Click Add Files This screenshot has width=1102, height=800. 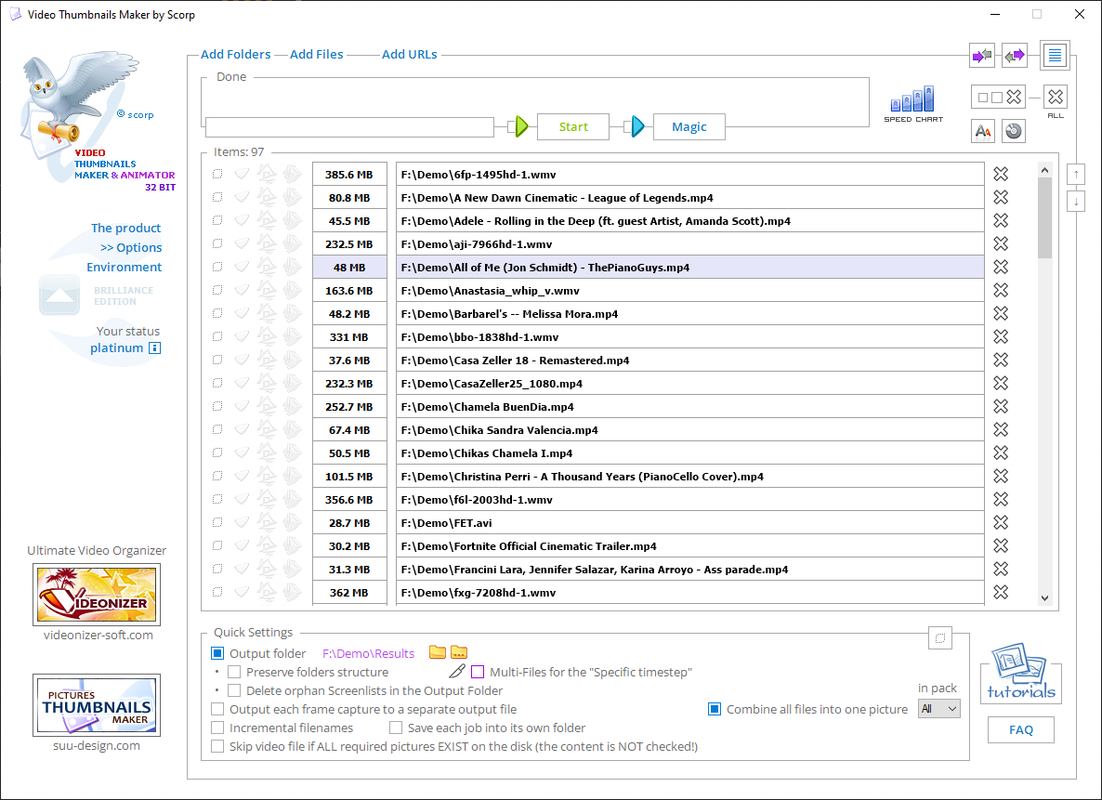coord(316,54)
